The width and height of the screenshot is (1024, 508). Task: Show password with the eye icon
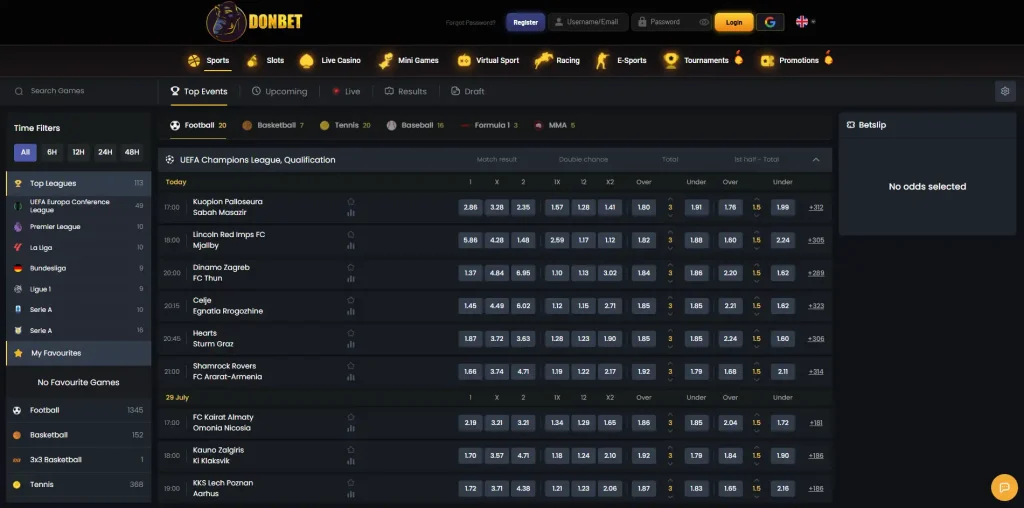pos(703,22)
